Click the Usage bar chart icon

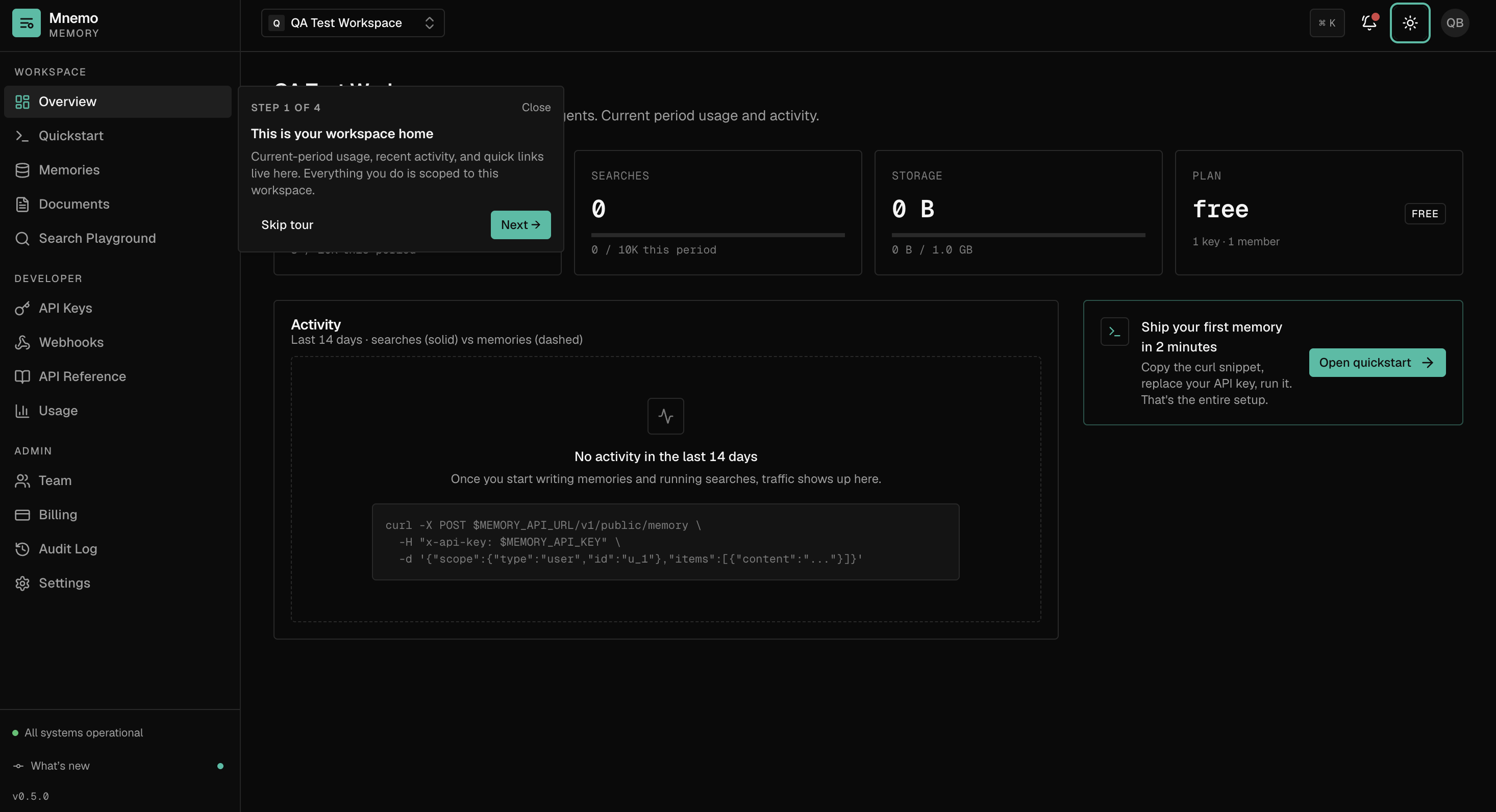[22, 411]
